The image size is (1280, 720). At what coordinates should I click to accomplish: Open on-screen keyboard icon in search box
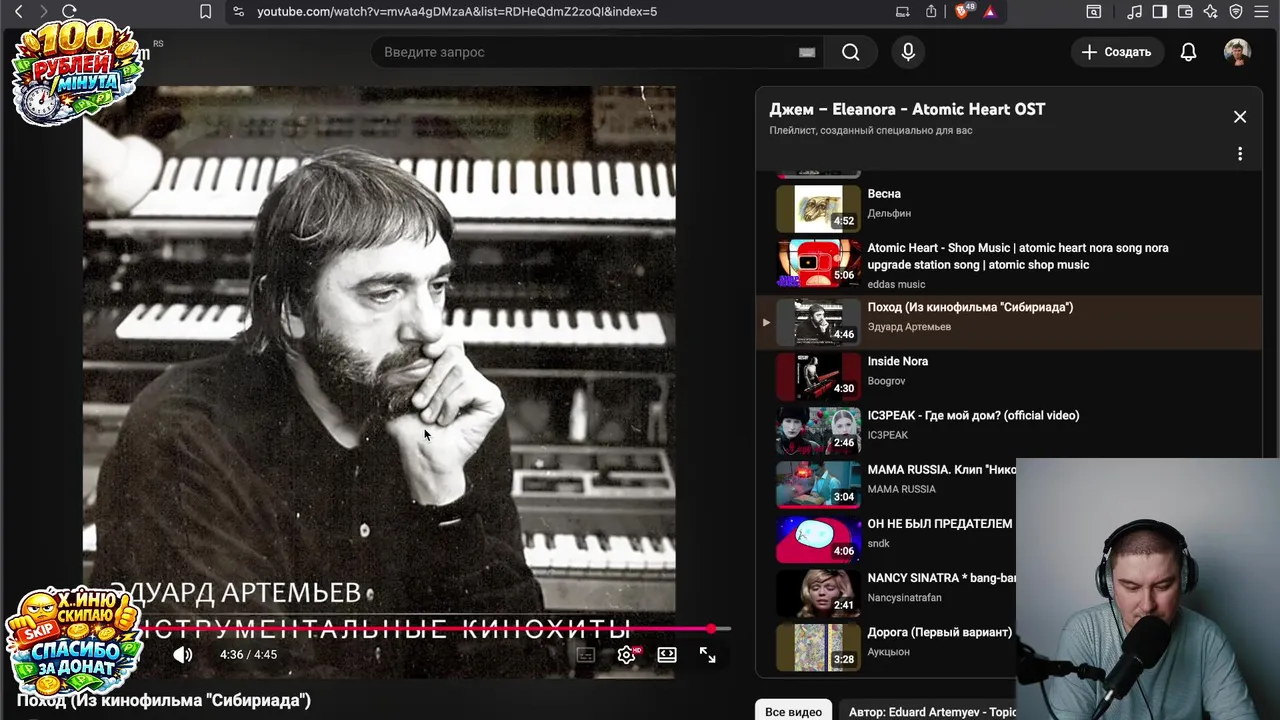[x=807, y=52]
